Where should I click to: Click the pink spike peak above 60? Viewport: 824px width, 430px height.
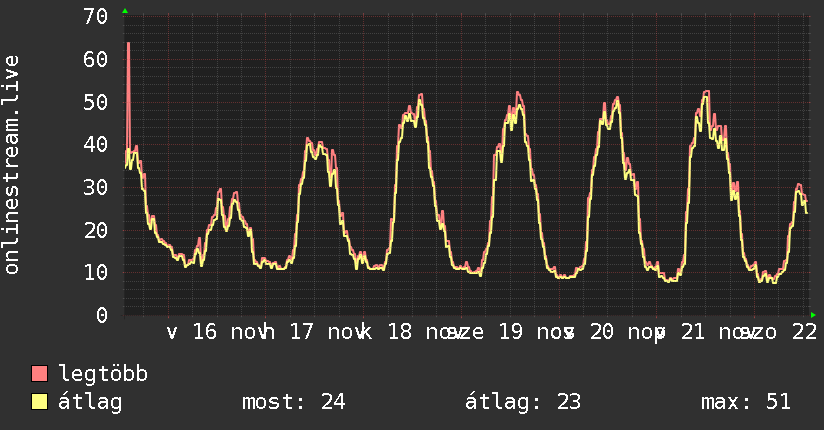[128, 44]
